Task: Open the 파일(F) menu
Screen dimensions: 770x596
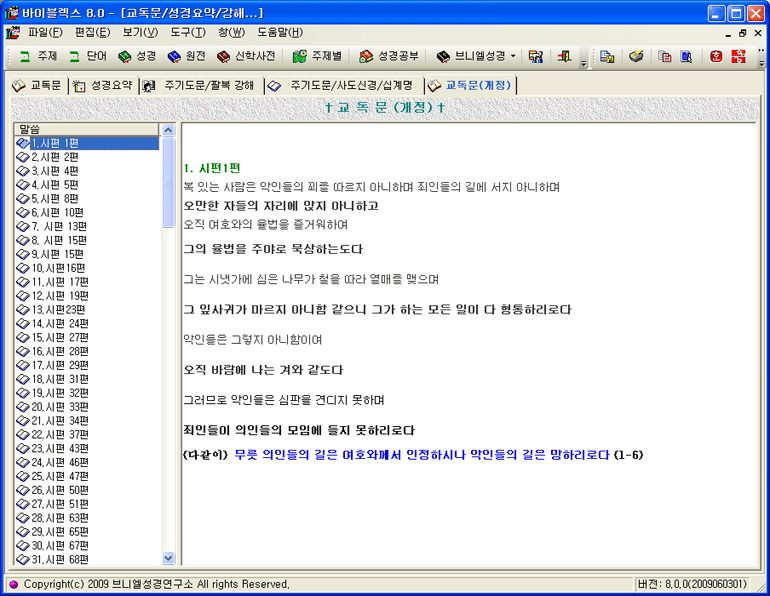Action: [x=45, y=32]
